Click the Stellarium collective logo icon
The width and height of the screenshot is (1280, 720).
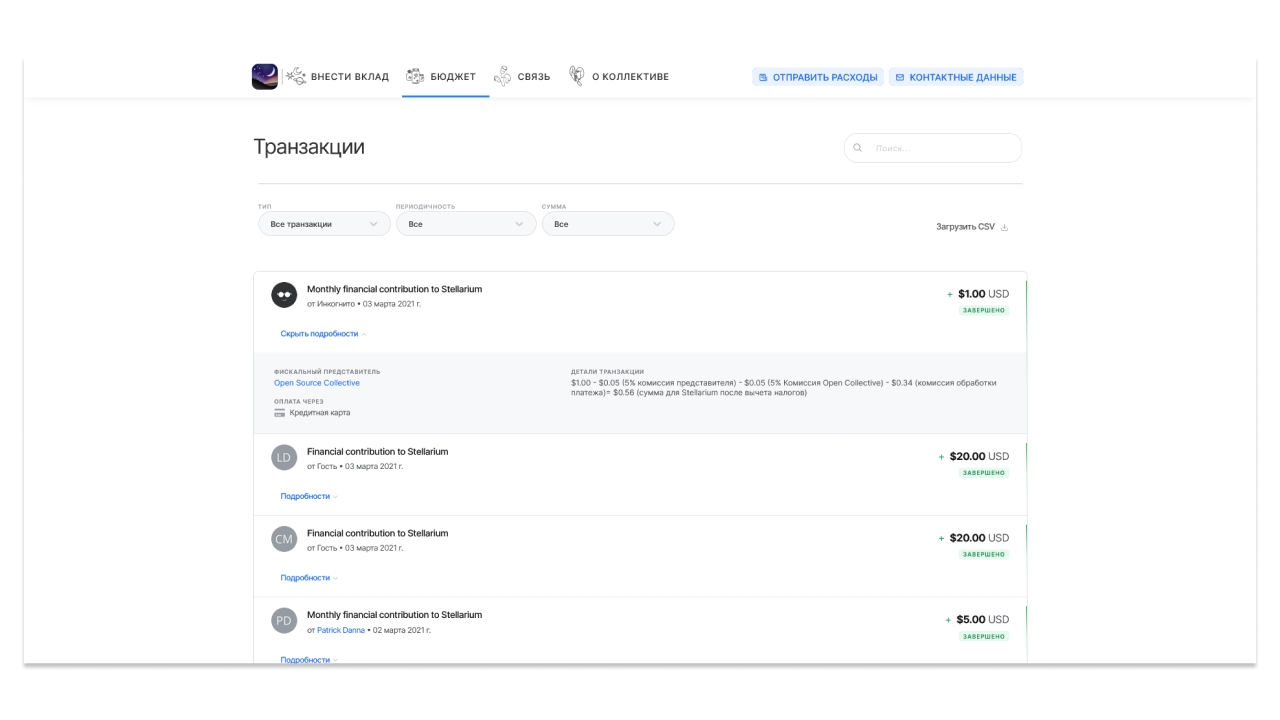(265, 77)
